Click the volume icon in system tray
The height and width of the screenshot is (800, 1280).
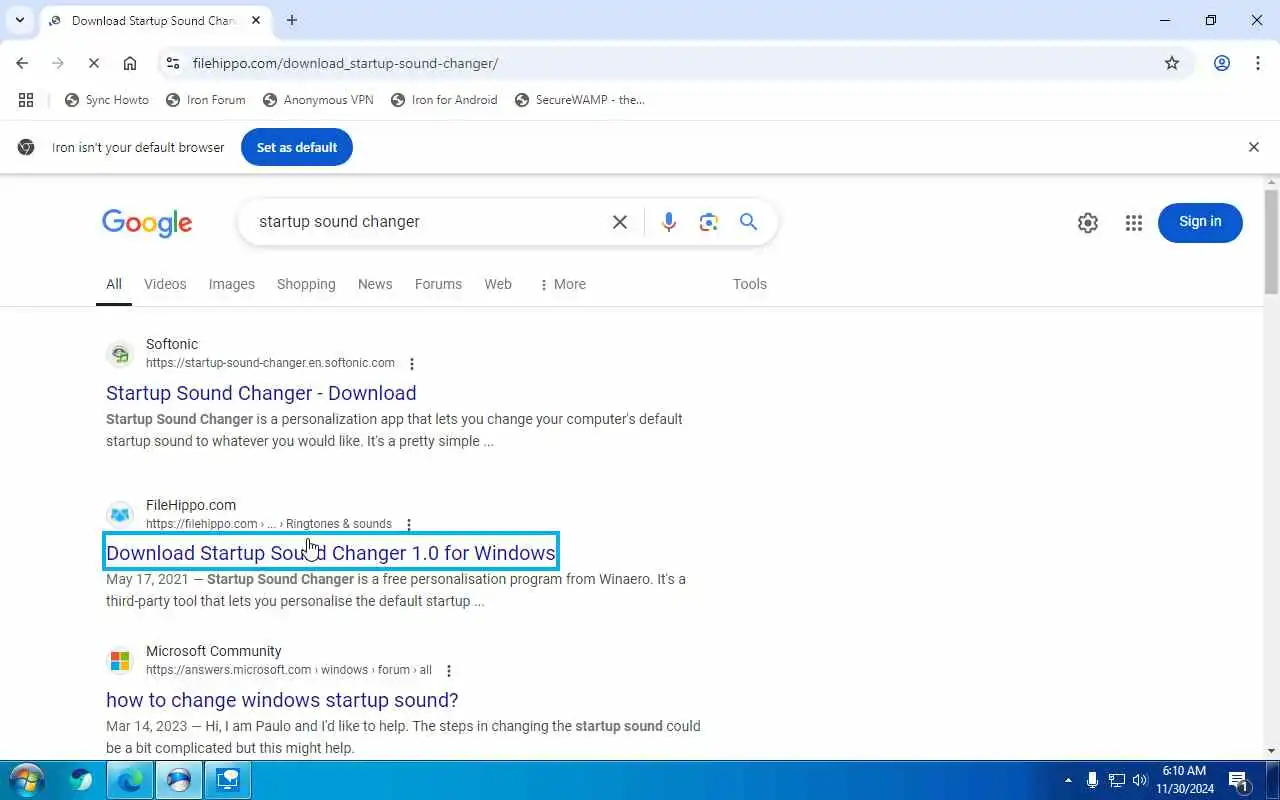(1140, 780)
